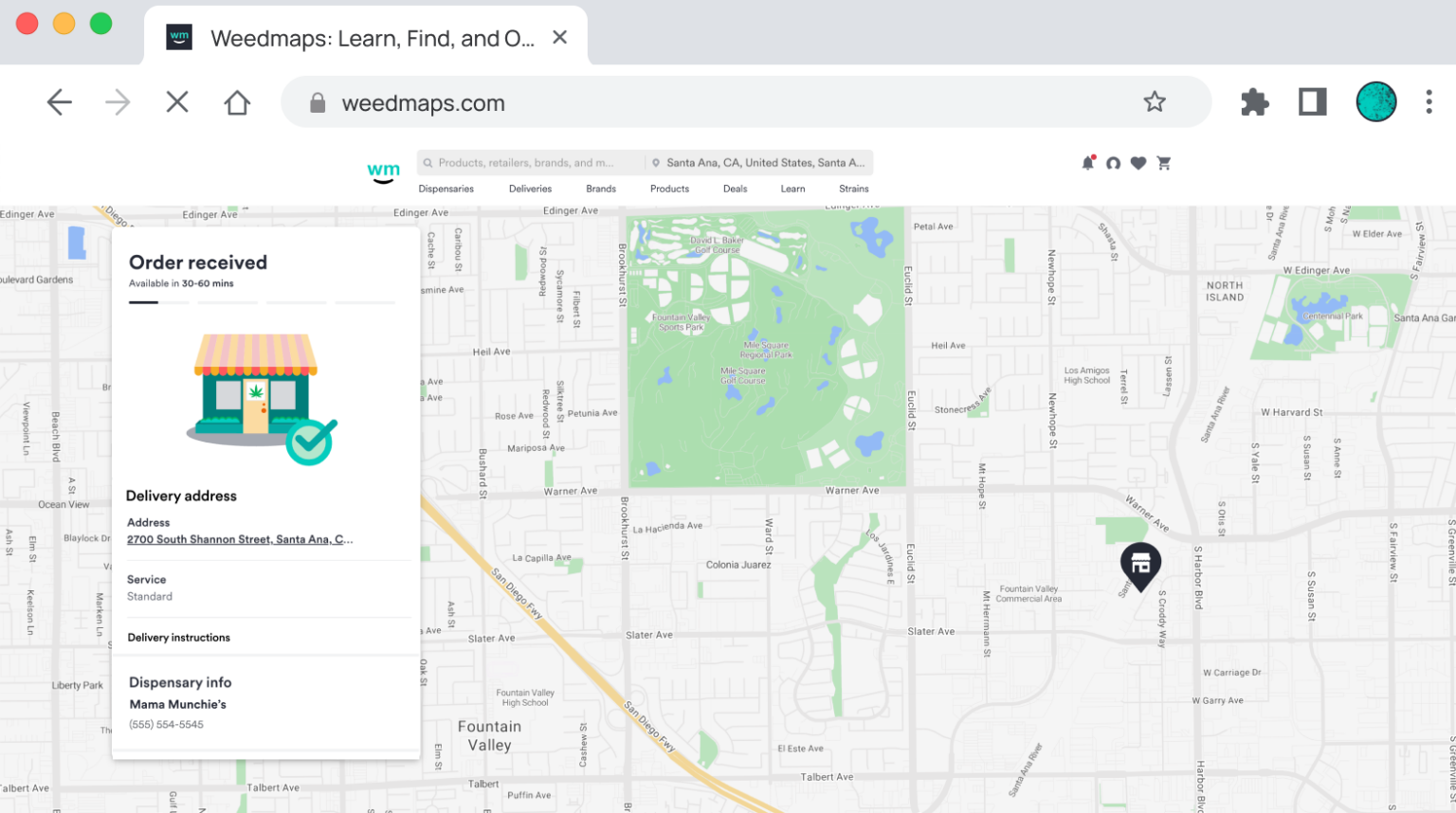Screen dimensions: 1456x813
Task: Click Delivery instructions
Action: point(179,637)
